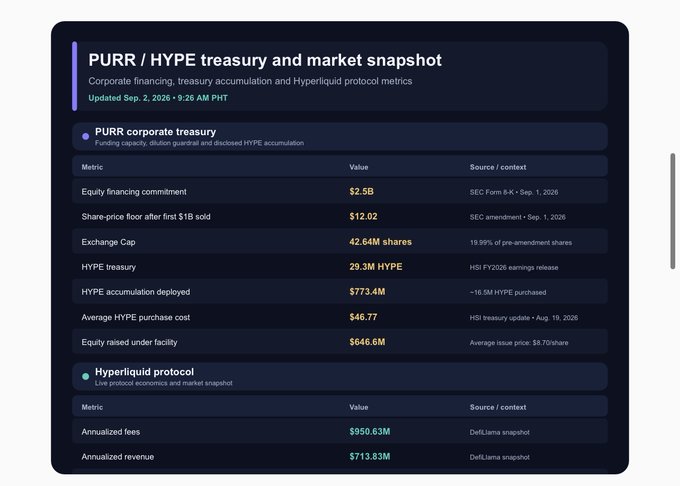Click the 'Average issue price: $8.70/share' note
Image resolution: width=680 pixels, height=486 pixels.
(x=519, y=343)
